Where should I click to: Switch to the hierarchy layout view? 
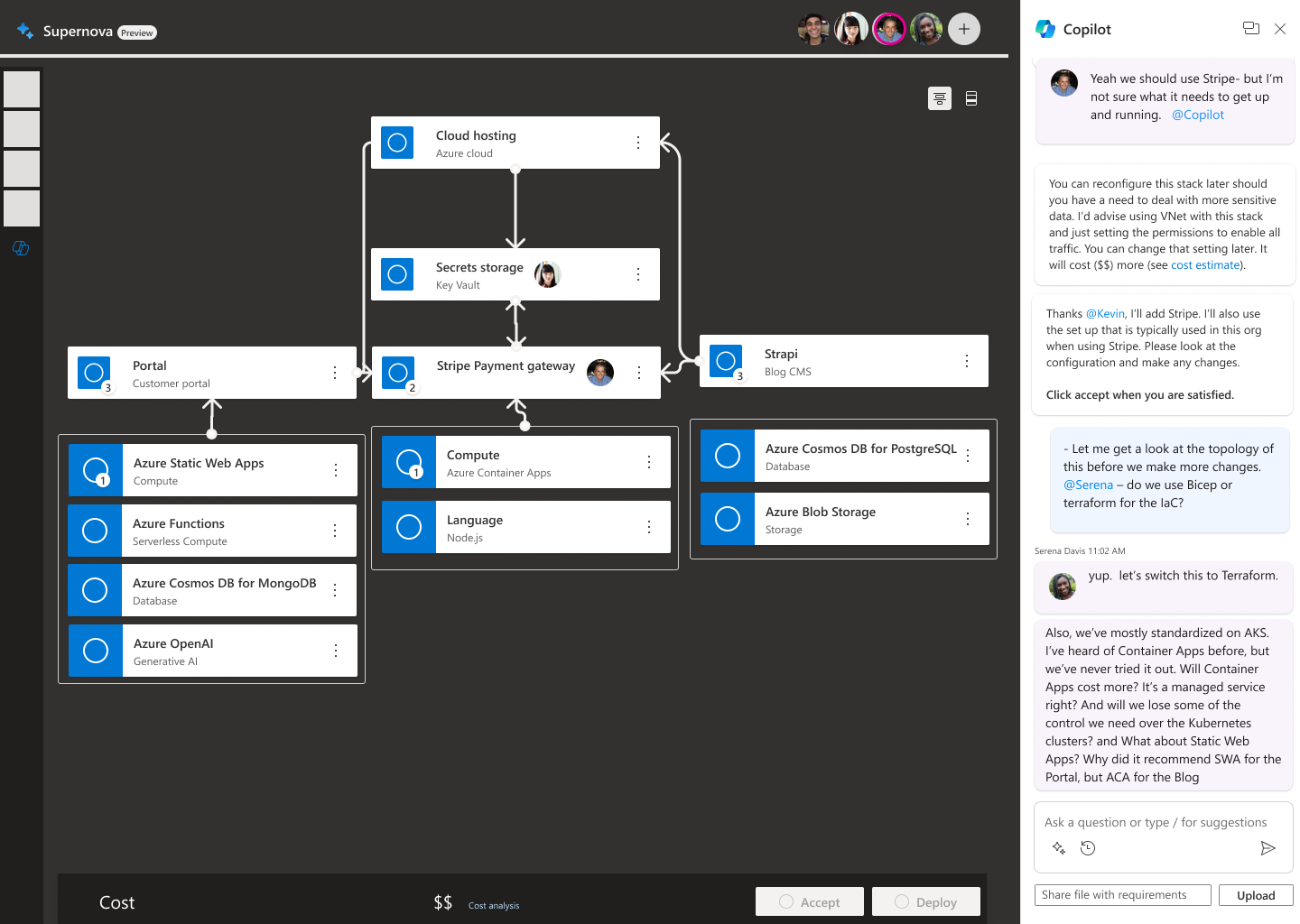pyautogui.click(x=940, y=98)
